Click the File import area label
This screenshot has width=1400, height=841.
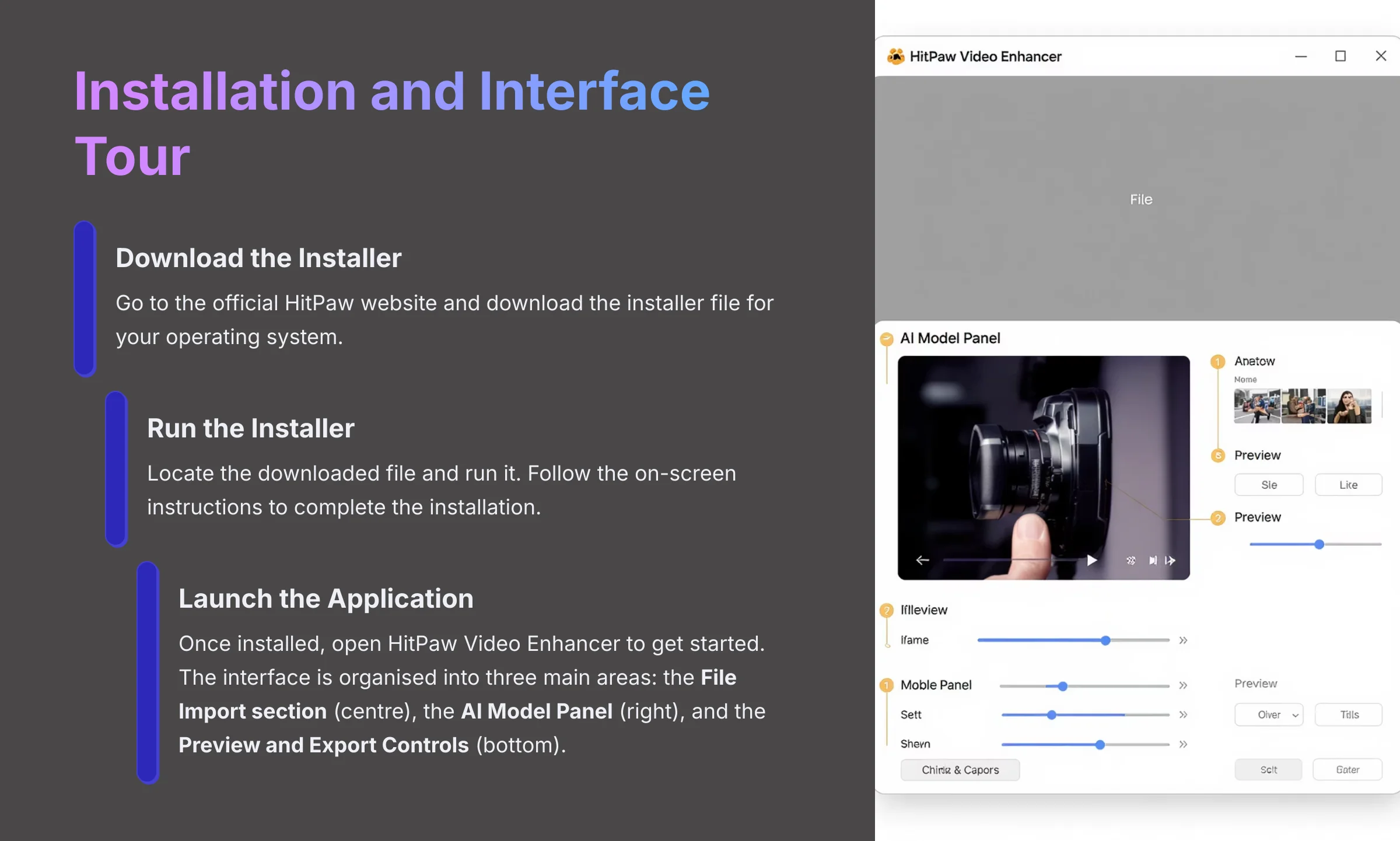pos(1141,199)
